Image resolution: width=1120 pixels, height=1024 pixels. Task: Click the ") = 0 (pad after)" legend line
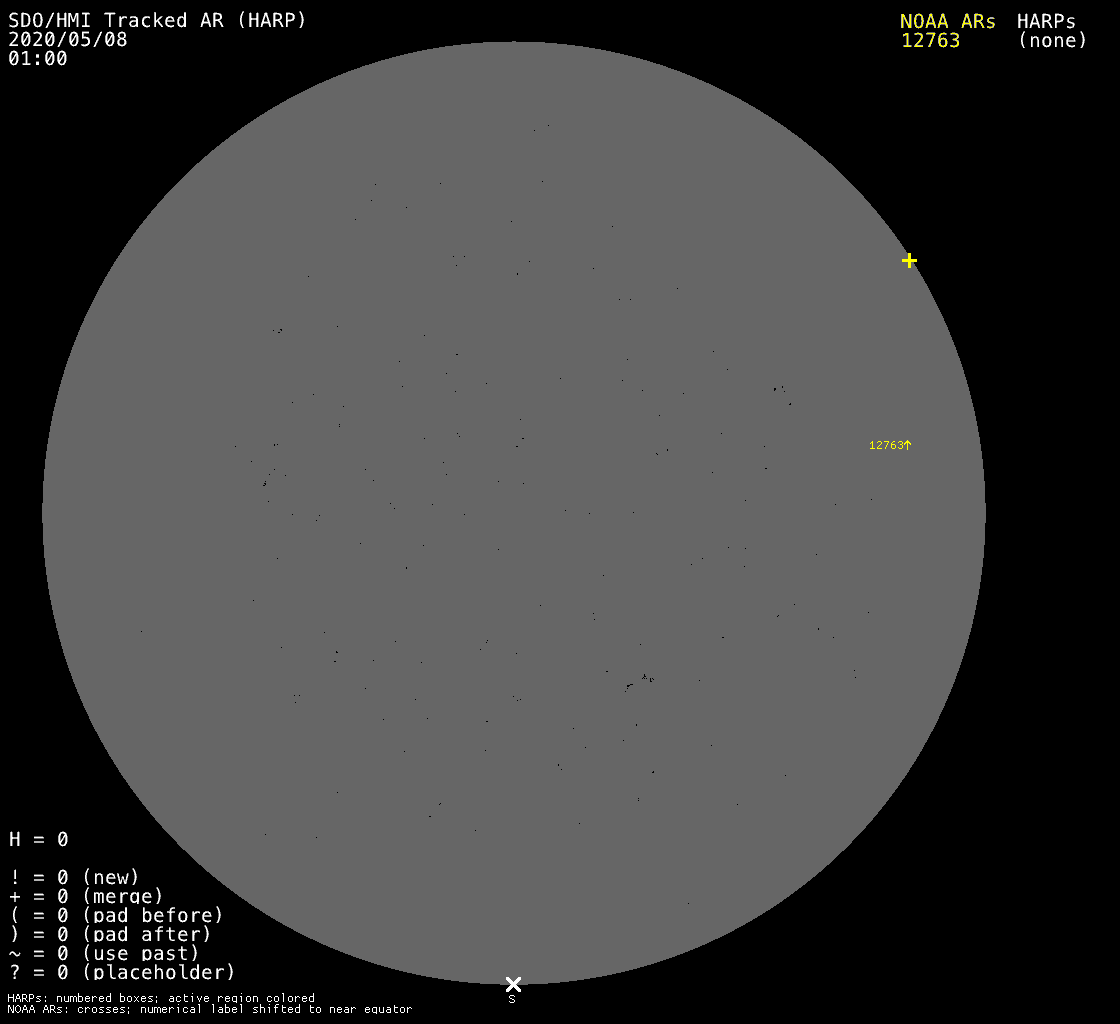110,934
